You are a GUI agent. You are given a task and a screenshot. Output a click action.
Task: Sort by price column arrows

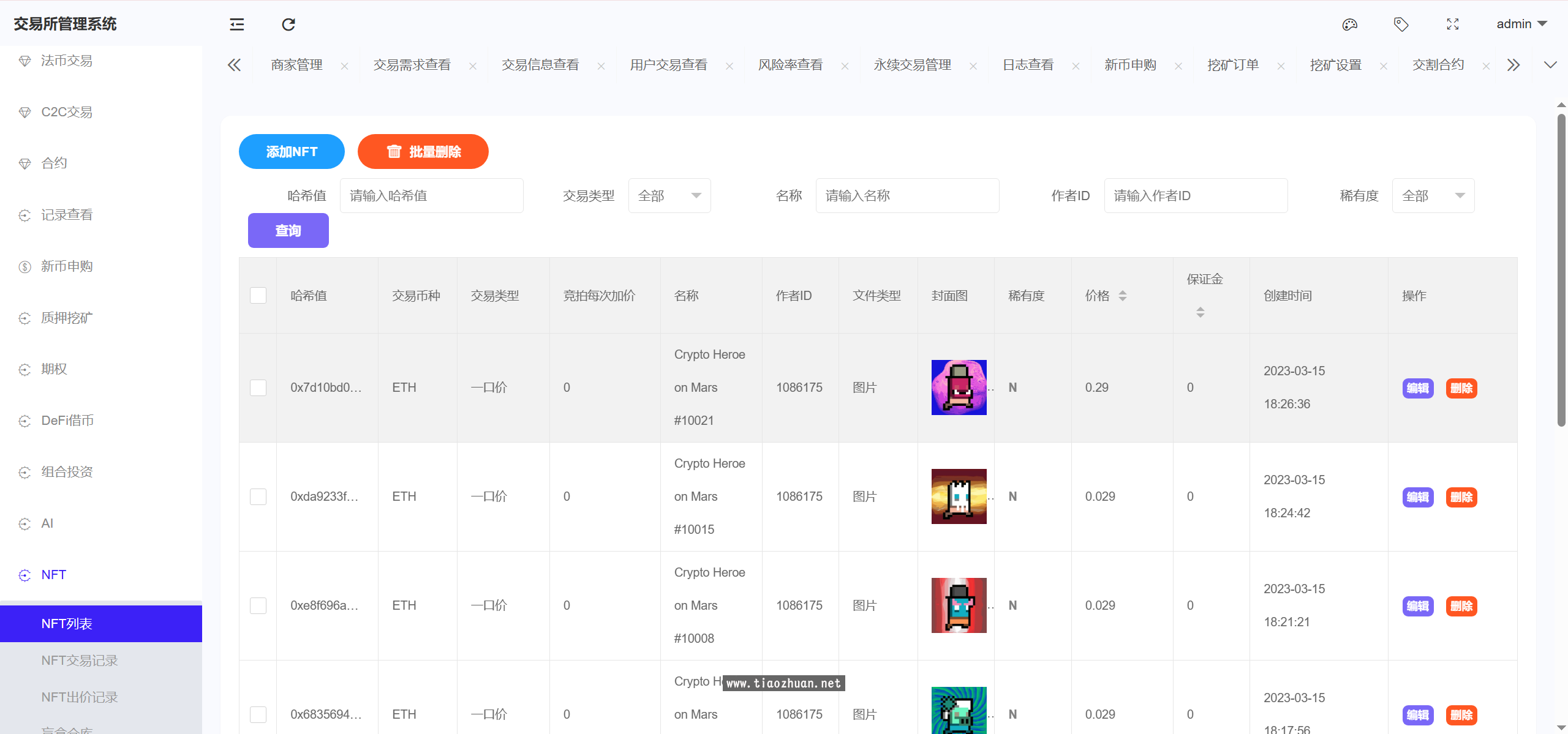click(x=1123, y=296)
